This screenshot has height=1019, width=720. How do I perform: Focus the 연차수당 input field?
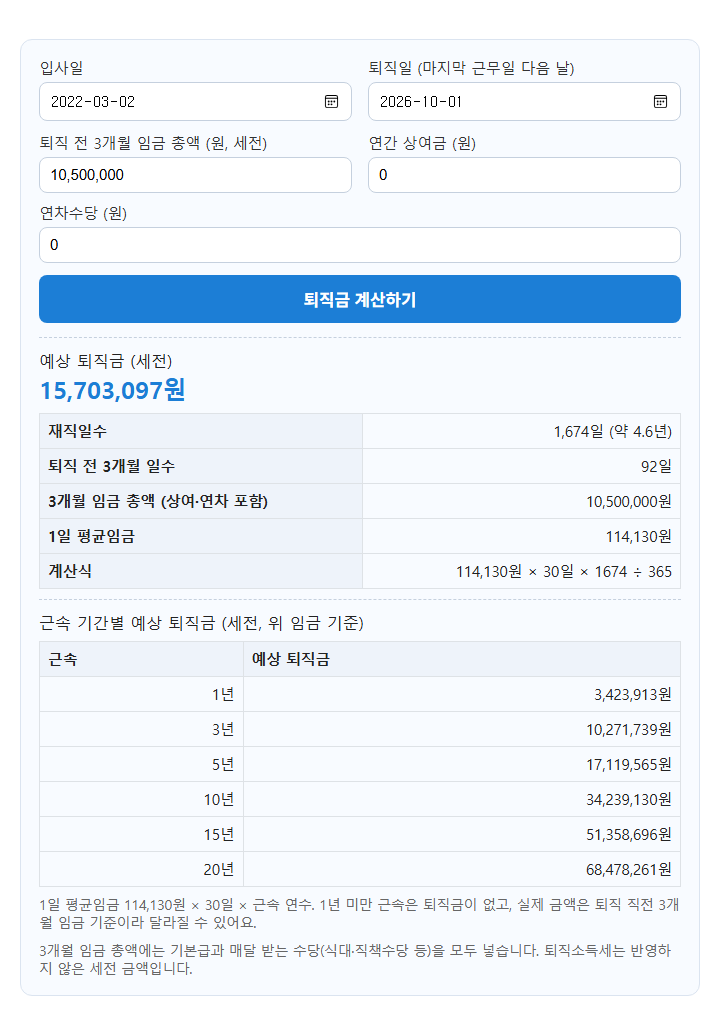coord(359,245)
